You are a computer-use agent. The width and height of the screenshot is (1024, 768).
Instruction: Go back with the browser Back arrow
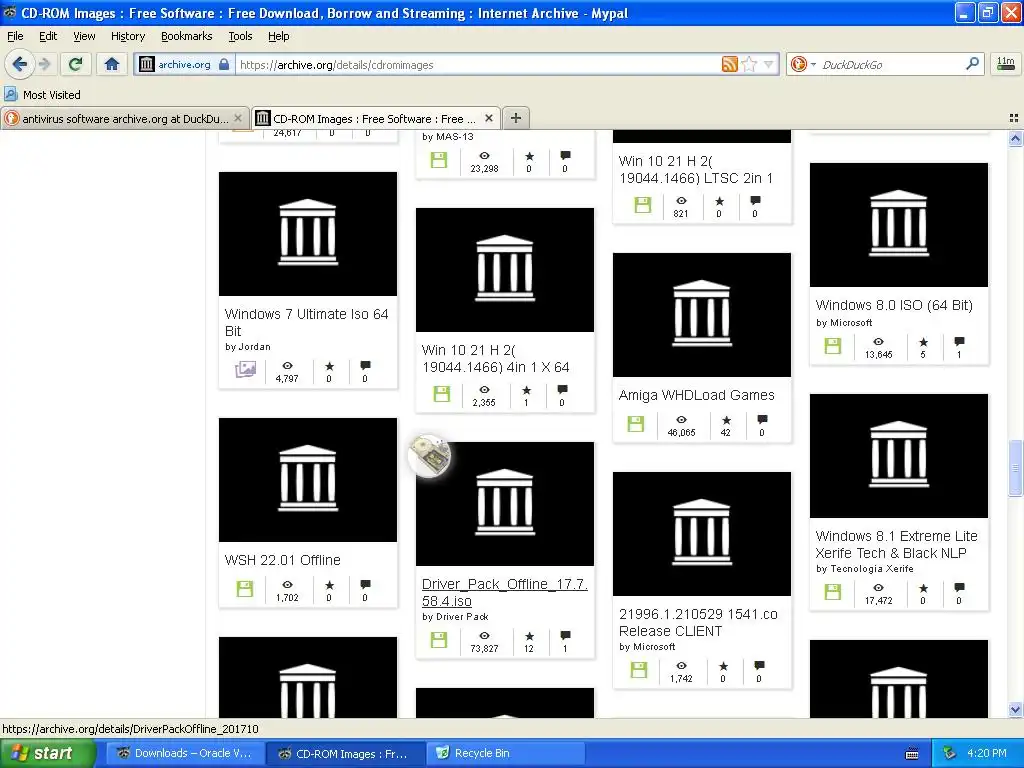coord(20,64)
